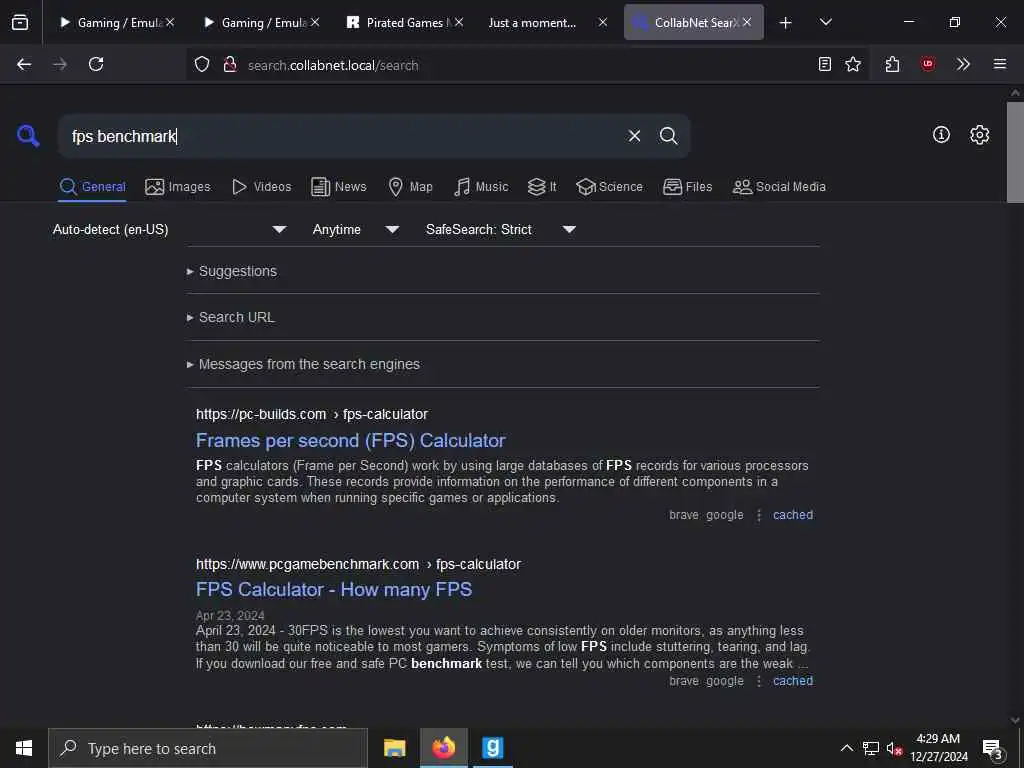1024x768 pixels.
Task: Click the Windows taskbar search box
Action: tap(208, 748)
